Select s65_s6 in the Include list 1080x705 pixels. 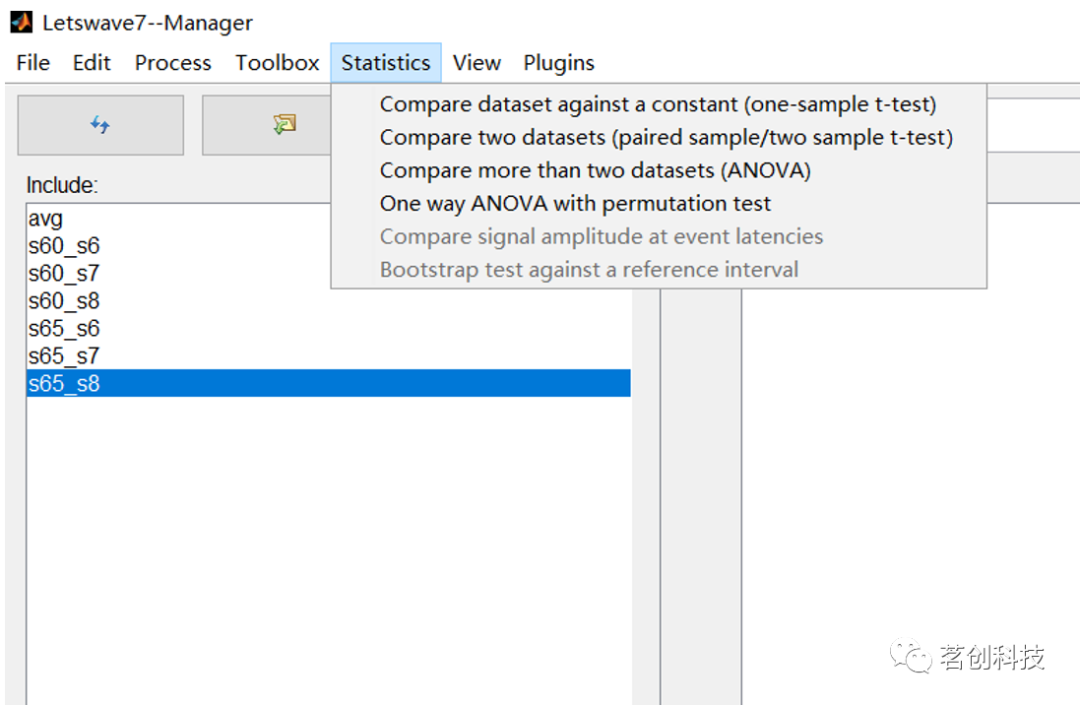tap(64, 328)
